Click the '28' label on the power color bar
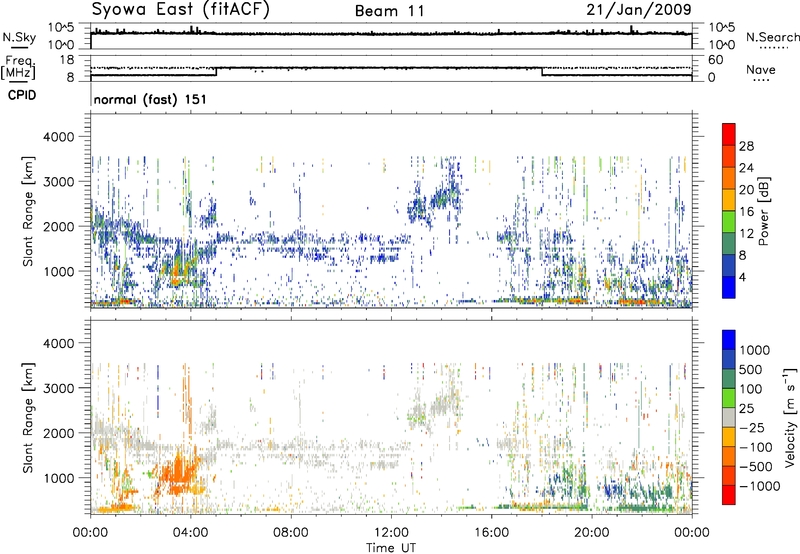 coord(746,146)
